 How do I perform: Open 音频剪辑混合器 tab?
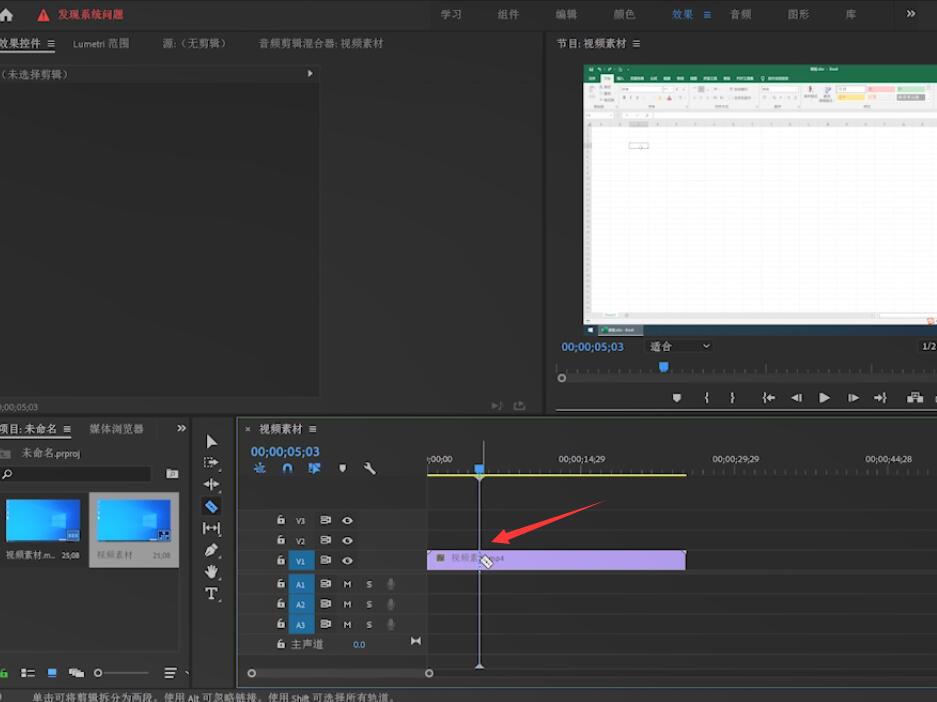coord(321,44)
